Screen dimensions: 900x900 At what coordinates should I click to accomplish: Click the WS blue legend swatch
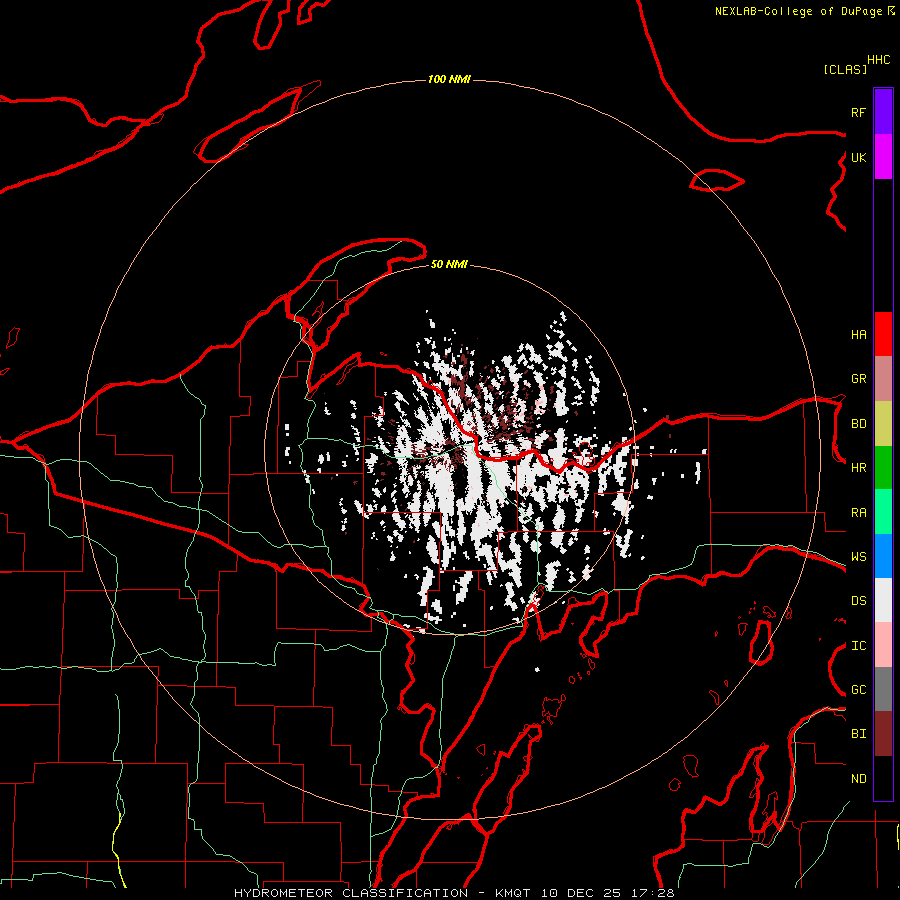point(883,556)
